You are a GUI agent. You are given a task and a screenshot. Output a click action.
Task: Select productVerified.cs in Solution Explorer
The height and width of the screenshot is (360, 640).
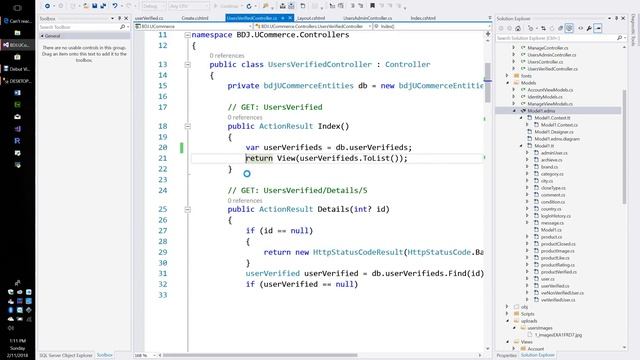click(558, 272)
